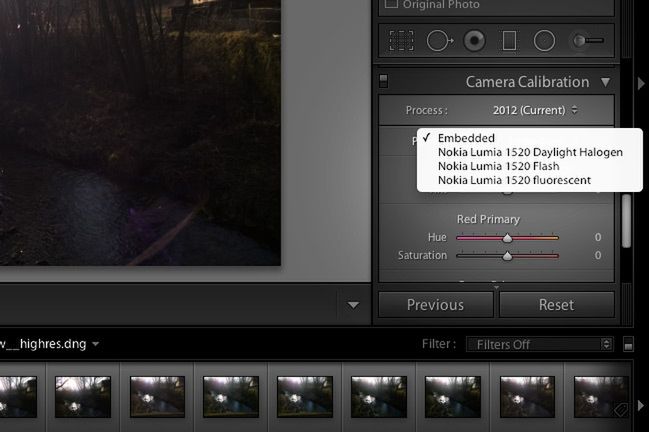Open the Process version dropdown
Image resolution: width=649 pixels, height=432 pixels.
pos(534,110)
